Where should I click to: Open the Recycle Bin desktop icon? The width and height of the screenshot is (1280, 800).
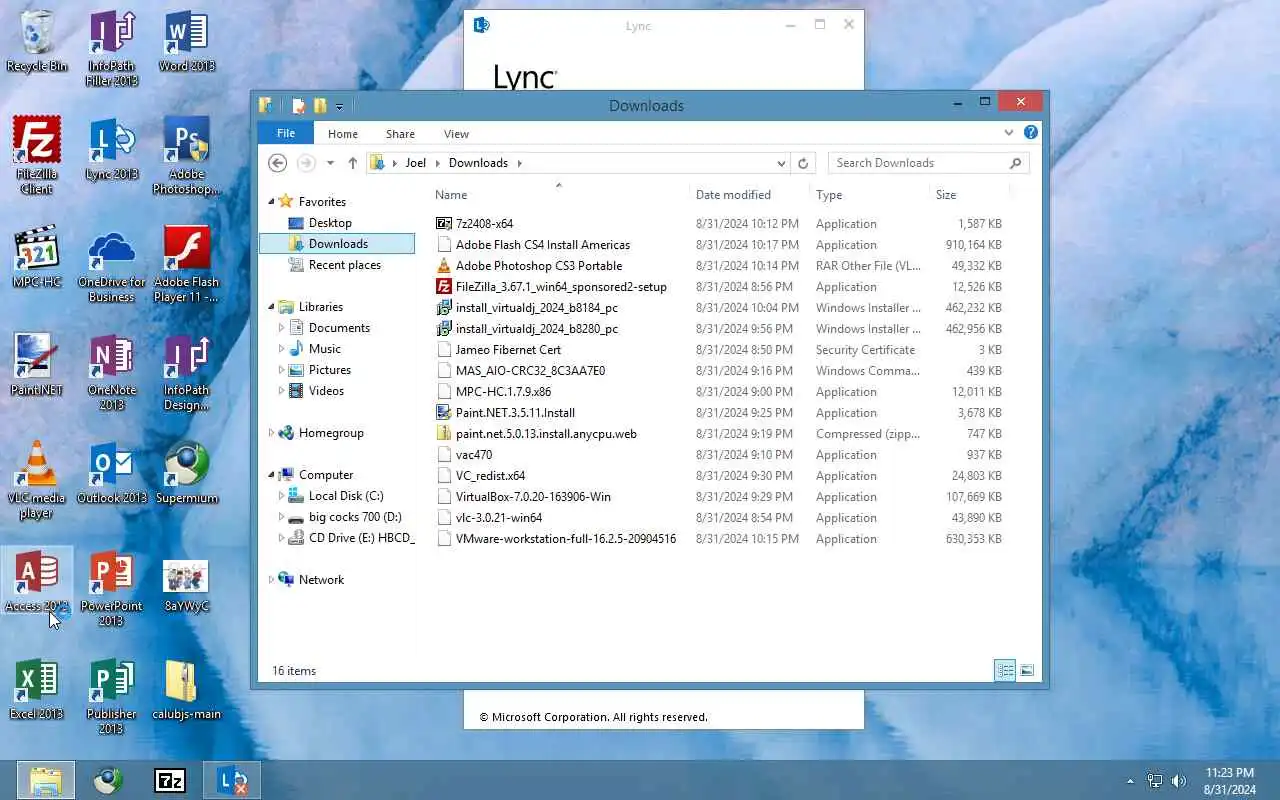(37, 42)
